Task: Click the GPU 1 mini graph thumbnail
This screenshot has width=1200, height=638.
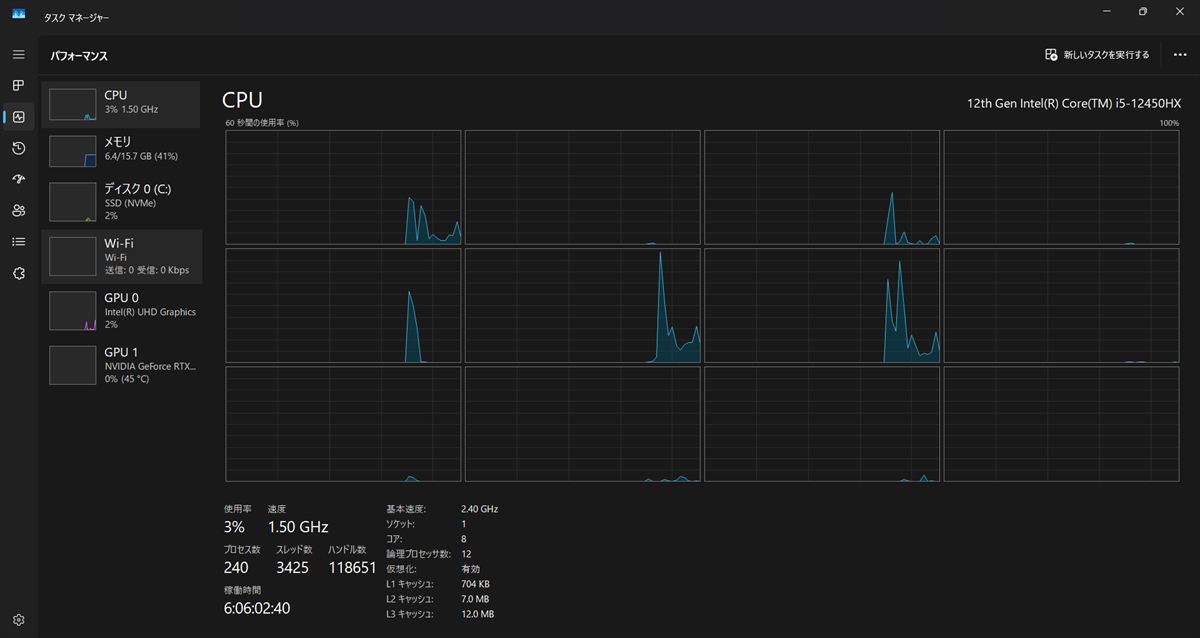Action: [x=72, y=365]
